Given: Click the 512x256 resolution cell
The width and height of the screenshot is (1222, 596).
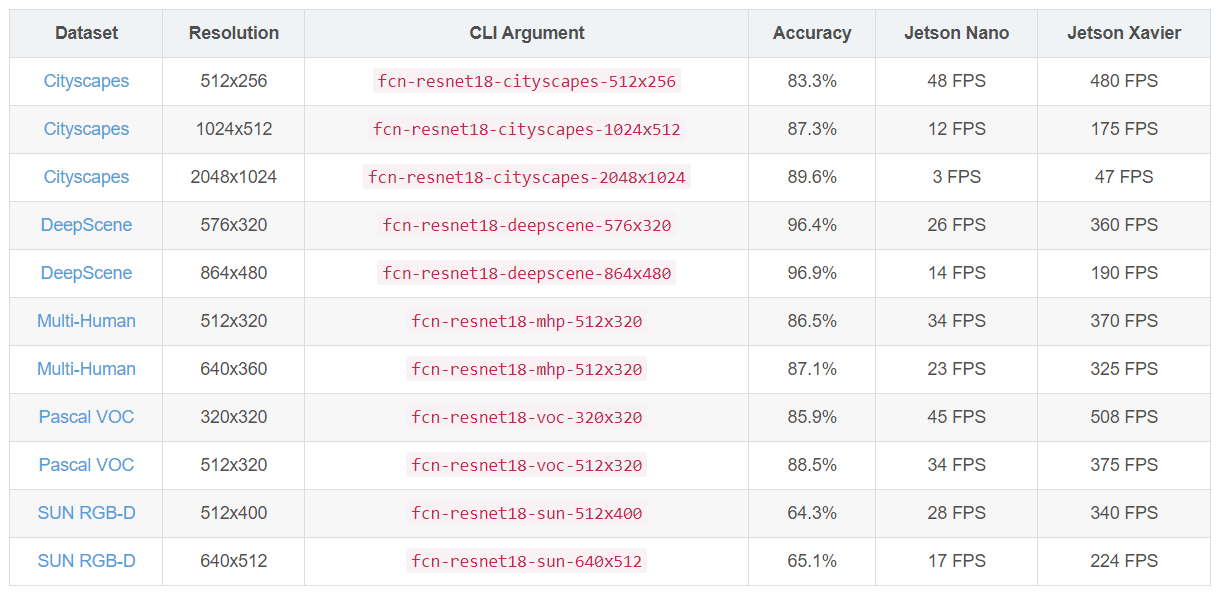Looking at the screenshot, I should coord(234,81).
